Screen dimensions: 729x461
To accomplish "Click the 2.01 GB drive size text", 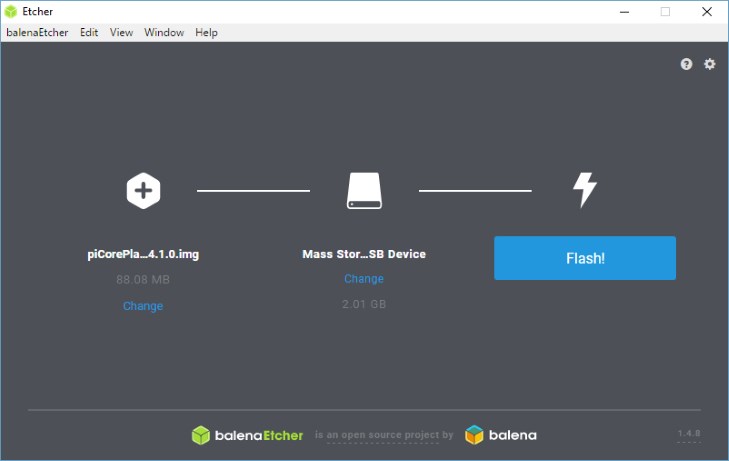I will (364, 304).
